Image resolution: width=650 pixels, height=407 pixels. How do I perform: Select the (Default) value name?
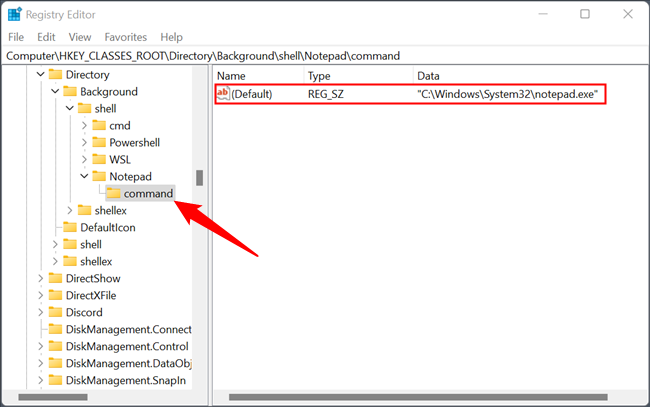(252, 94)
